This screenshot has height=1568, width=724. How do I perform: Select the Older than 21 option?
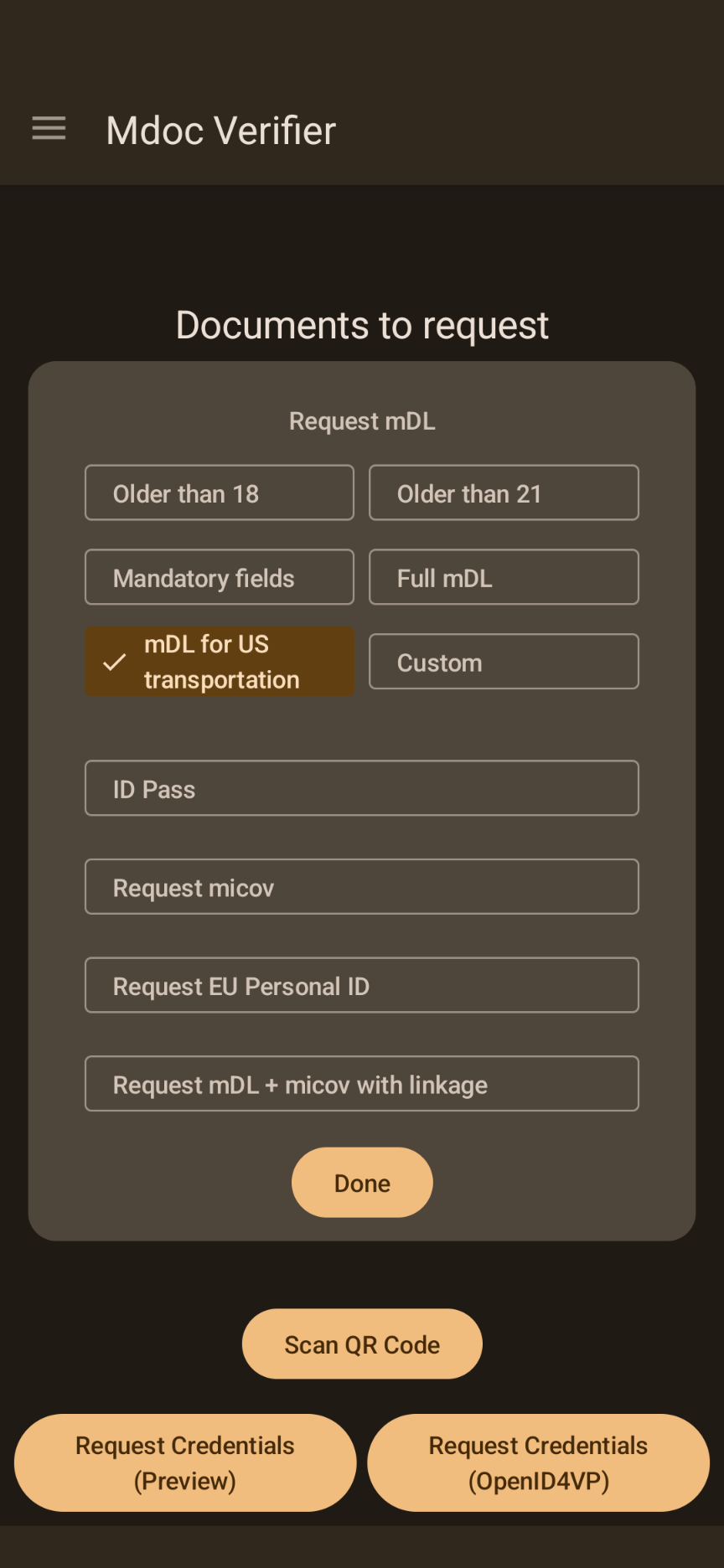pyautogui.click(x=503, y=493)
